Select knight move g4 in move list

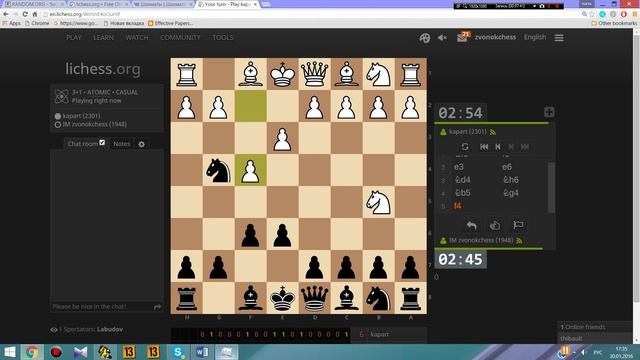click(511, 193)
